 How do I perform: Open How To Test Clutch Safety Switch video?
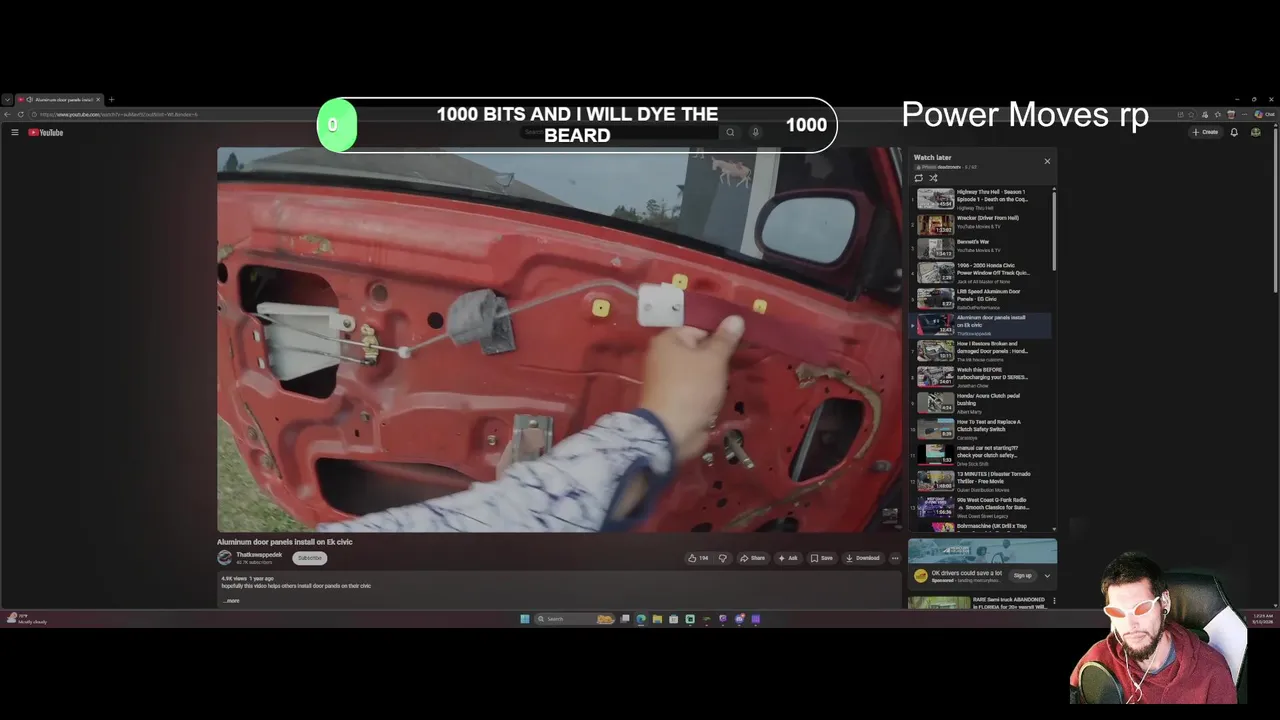982,429
